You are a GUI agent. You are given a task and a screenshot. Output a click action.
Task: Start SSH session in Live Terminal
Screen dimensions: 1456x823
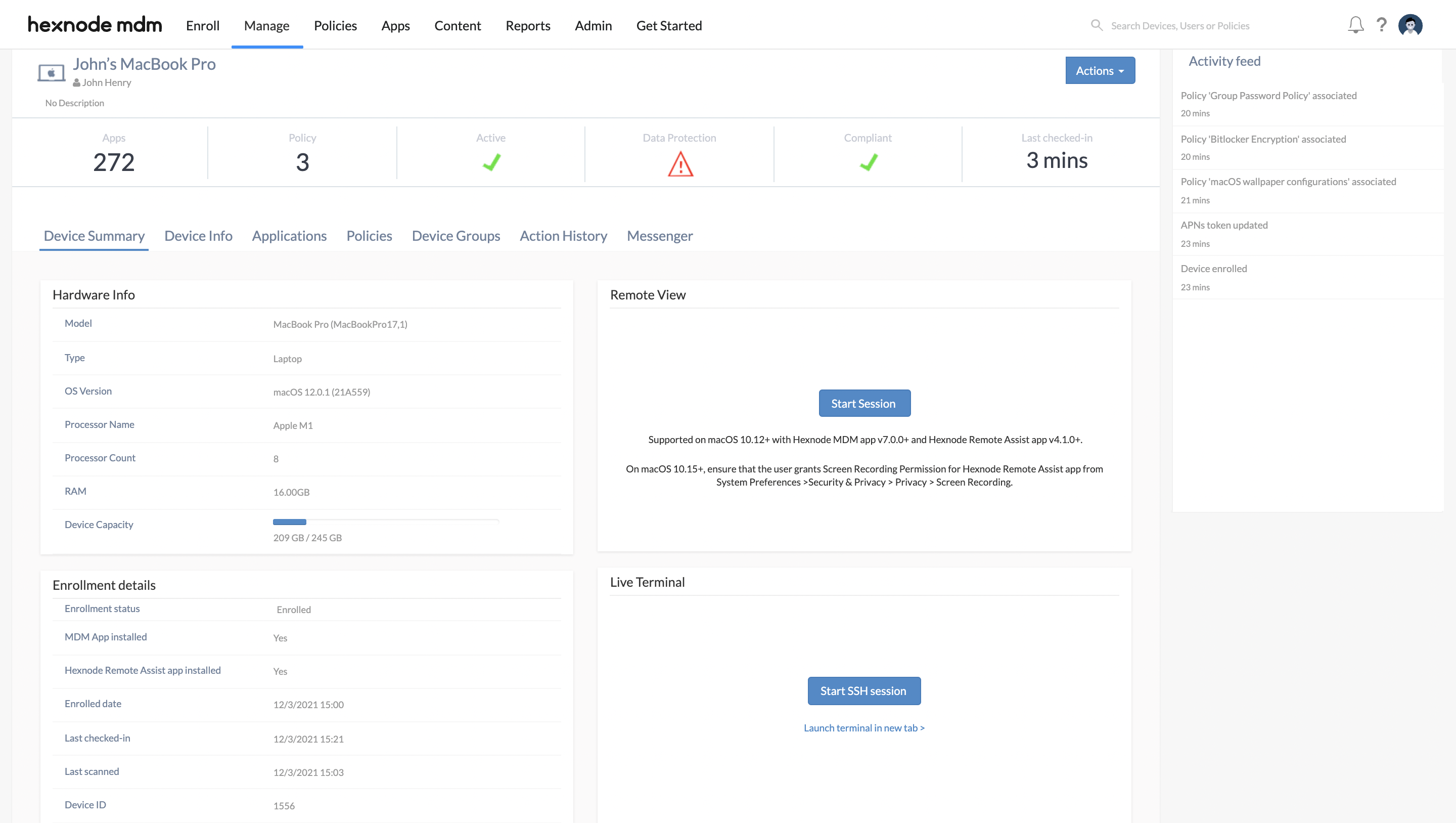(x=863, y=690)
